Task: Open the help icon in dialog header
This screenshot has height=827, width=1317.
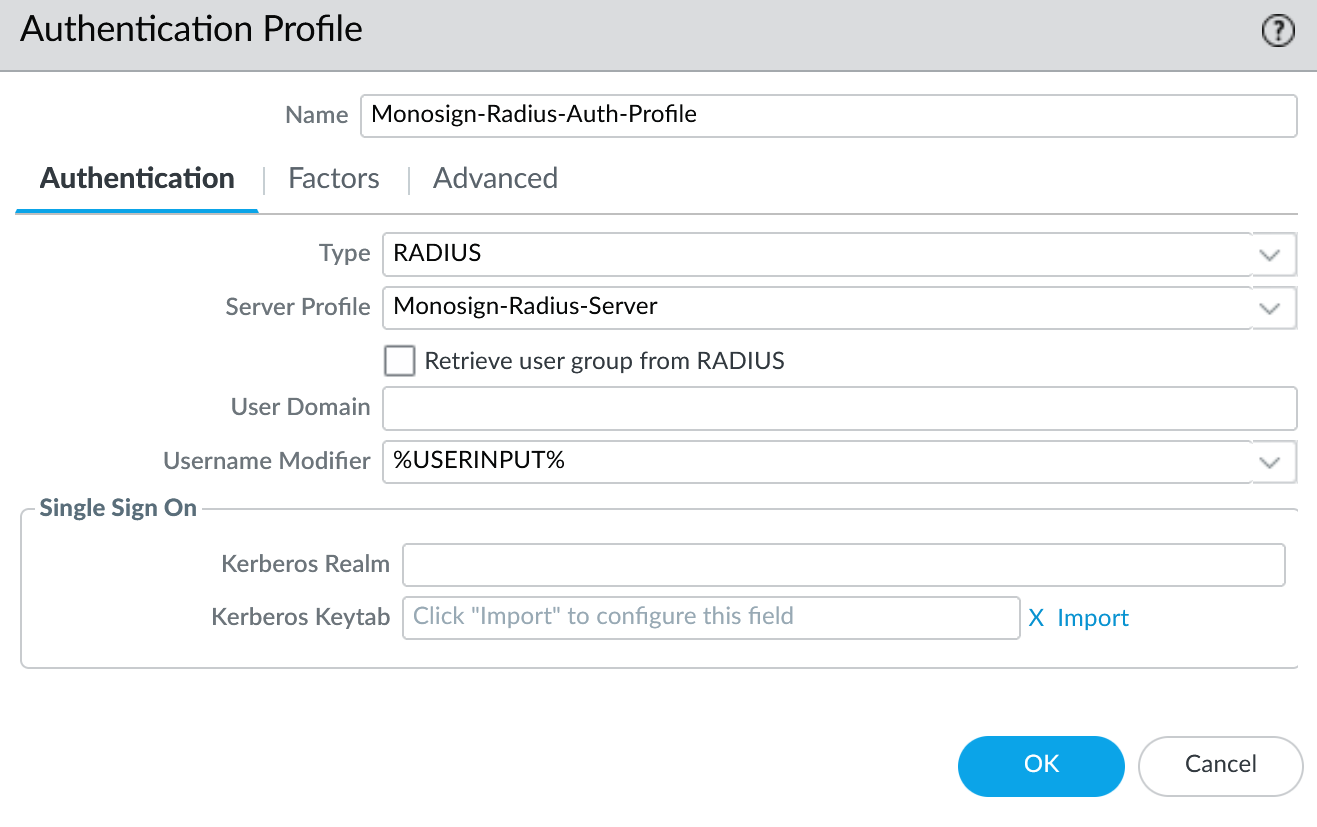Action: pos(1277,32)
